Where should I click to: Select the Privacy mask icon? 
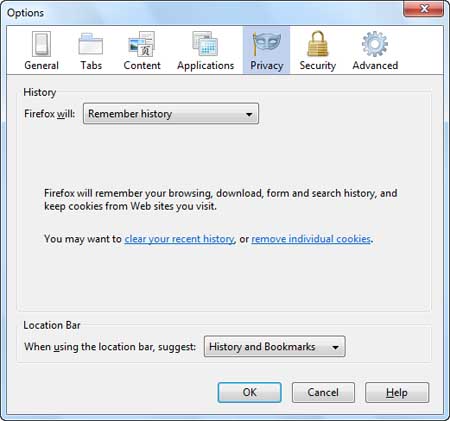coord(267,44)
